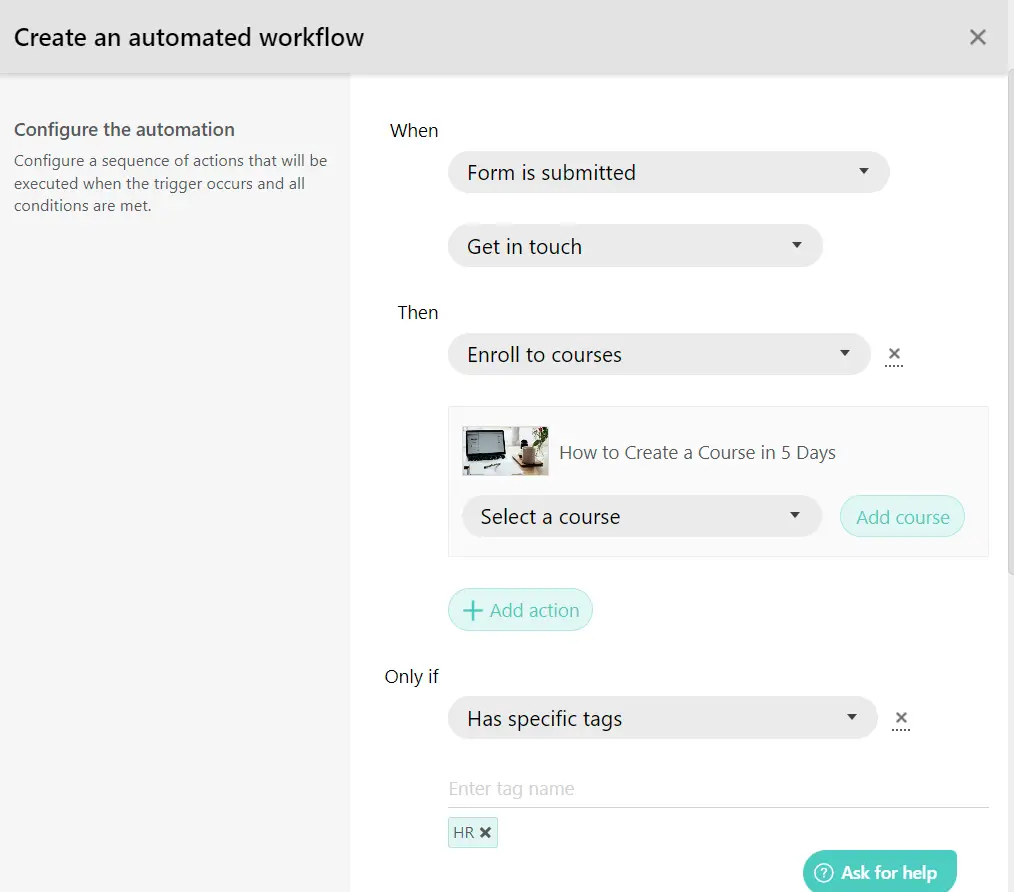The height and width of the screenshot is (892, 1014).
Task: Click the question mark help icon
Action: point(824,873)
